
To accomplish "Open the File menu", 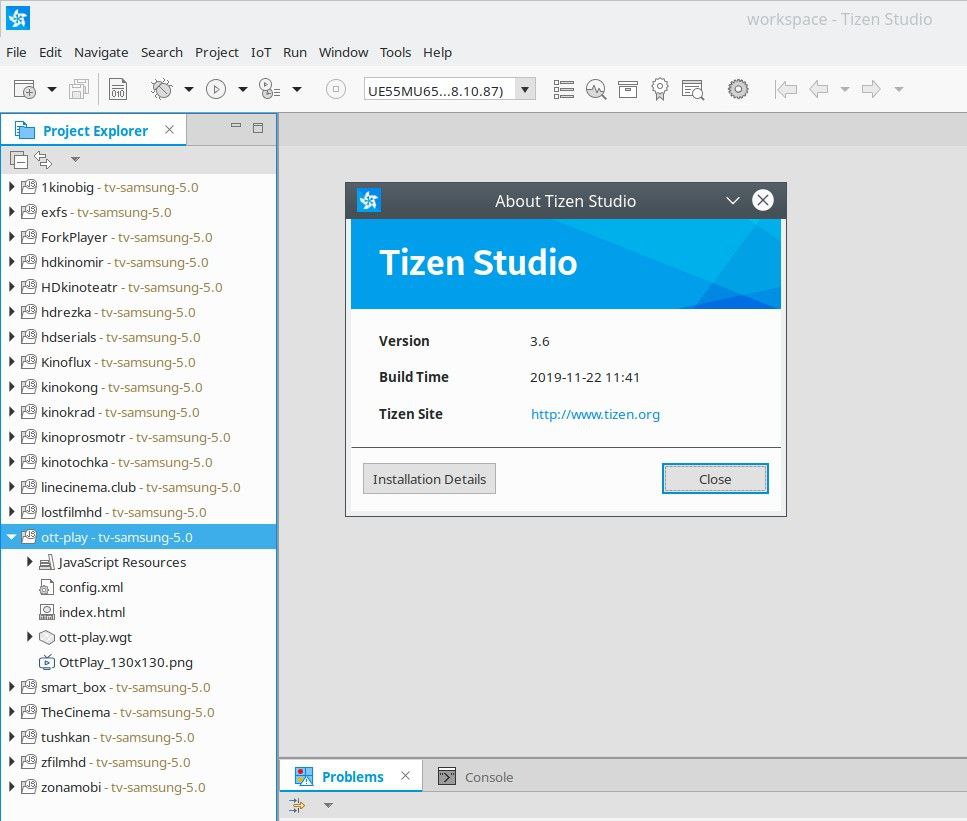I will point(16,52).
